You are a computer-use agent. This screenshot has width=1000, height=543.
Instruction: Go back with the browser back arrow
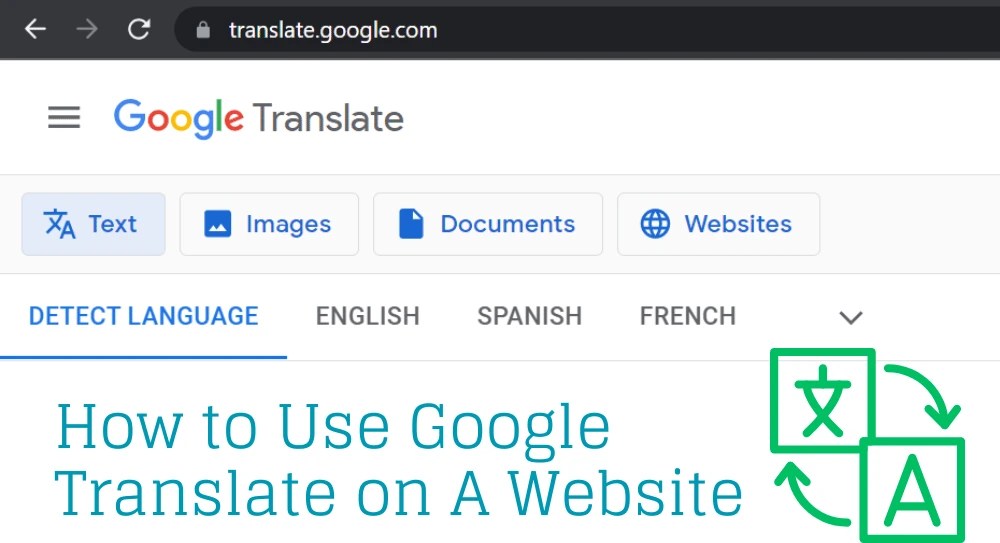click(35, 29)
